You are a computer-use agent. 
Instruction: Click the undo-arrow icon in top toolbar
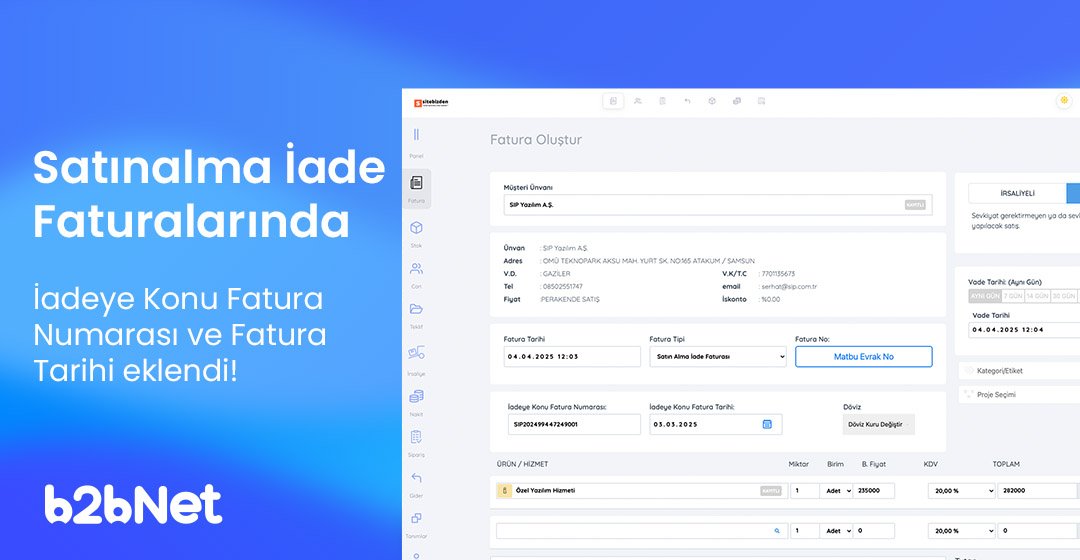(687, 101)
